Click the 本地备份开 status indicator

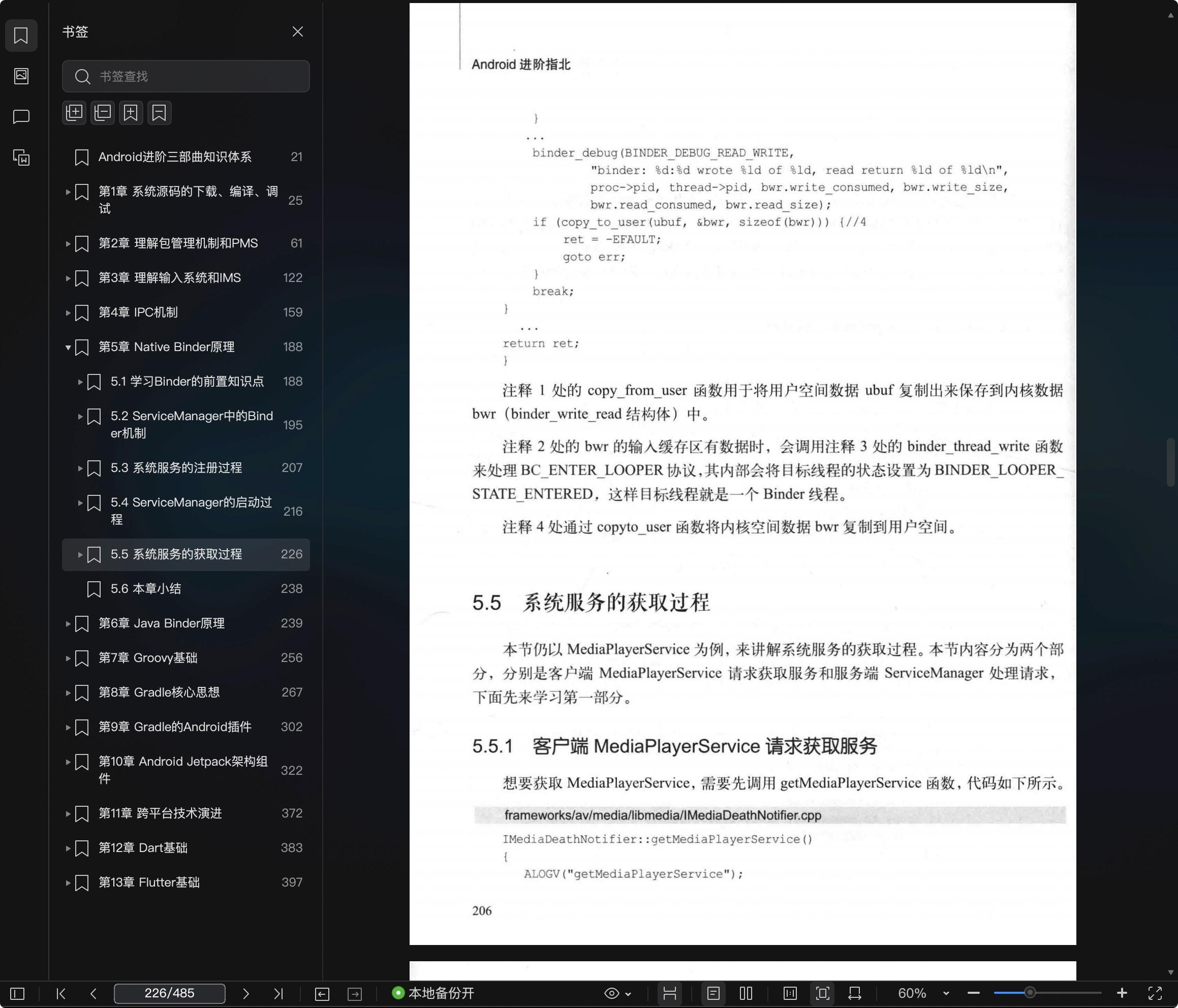[433, 993]
